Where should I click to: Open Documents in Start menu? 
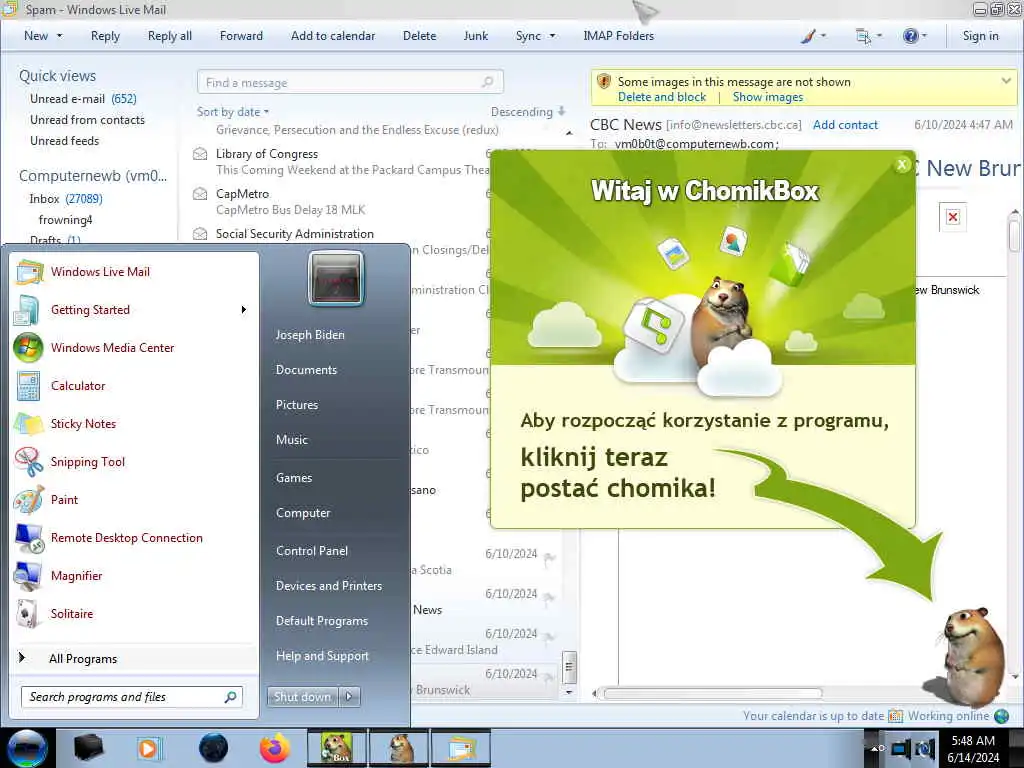(306, 370)
